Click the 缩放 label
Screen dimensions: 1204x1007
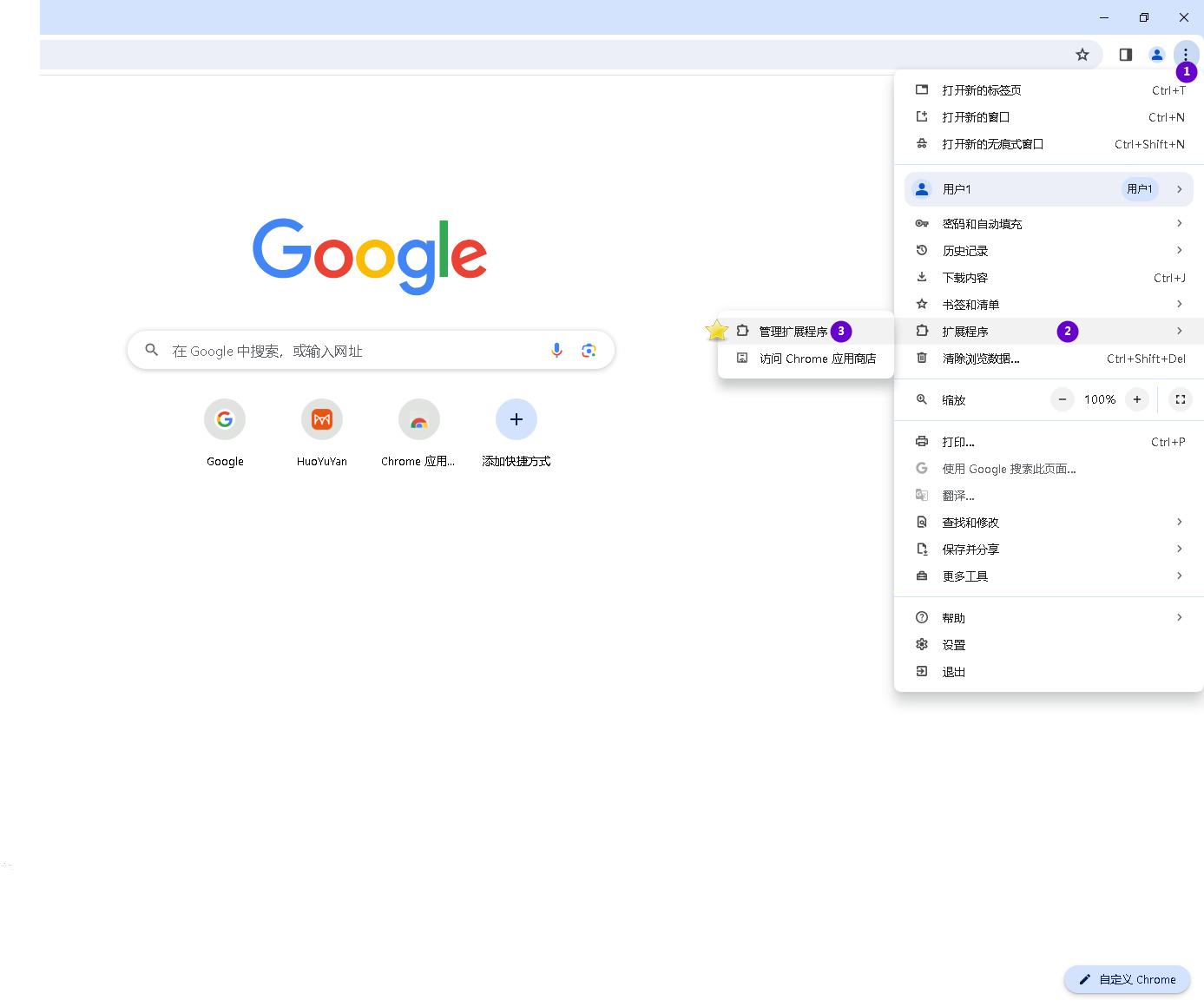(x=954, y=400)
